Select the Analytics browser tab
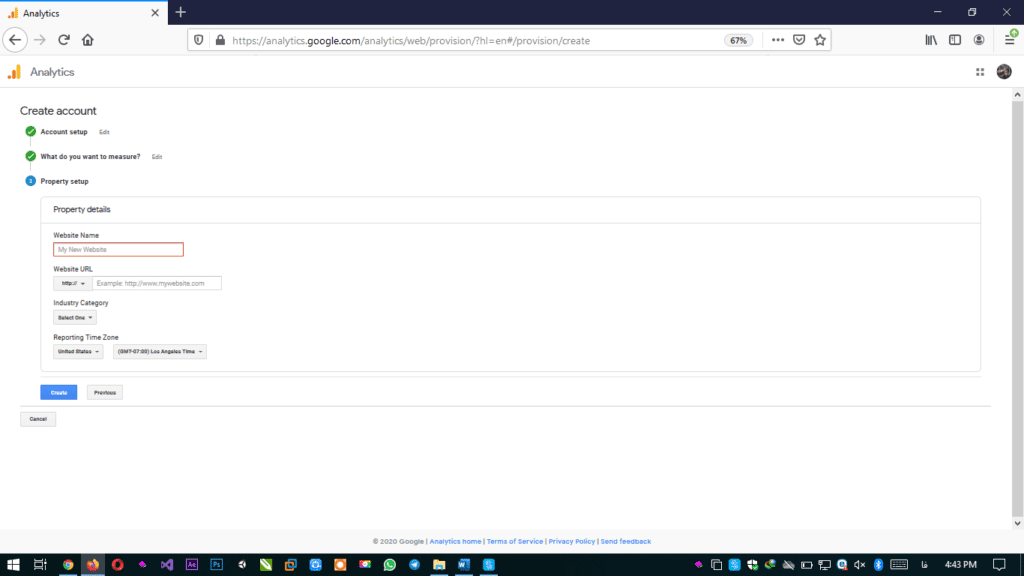 pos(80,12)
